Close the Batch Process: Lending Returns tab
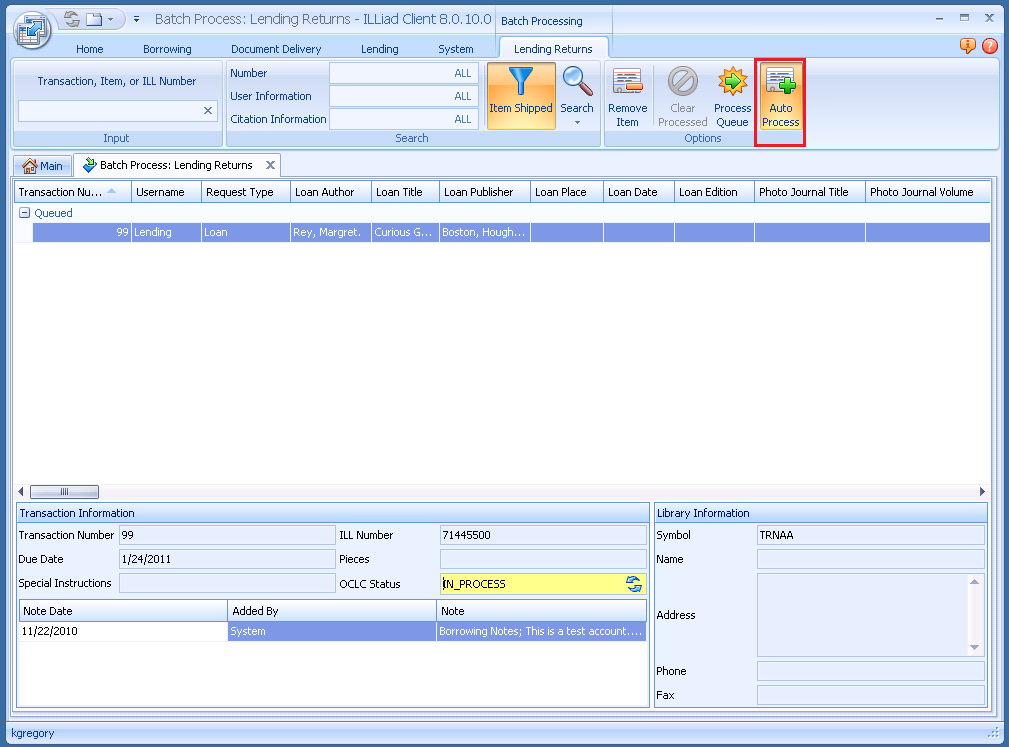 pyautogui.click(x=270, y=165)
